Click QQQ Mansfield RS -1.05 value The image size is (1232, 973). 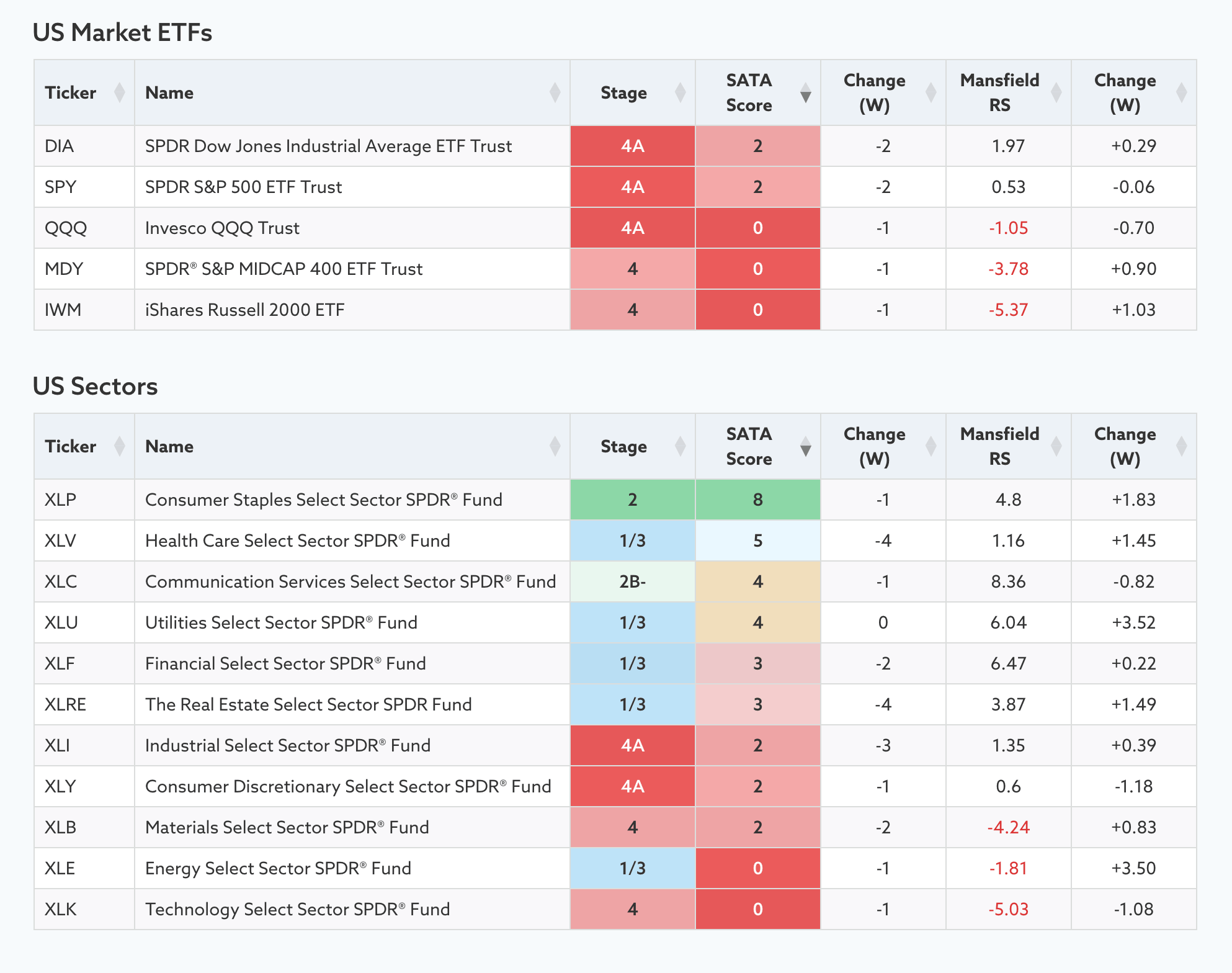[x=1009, y=228]
